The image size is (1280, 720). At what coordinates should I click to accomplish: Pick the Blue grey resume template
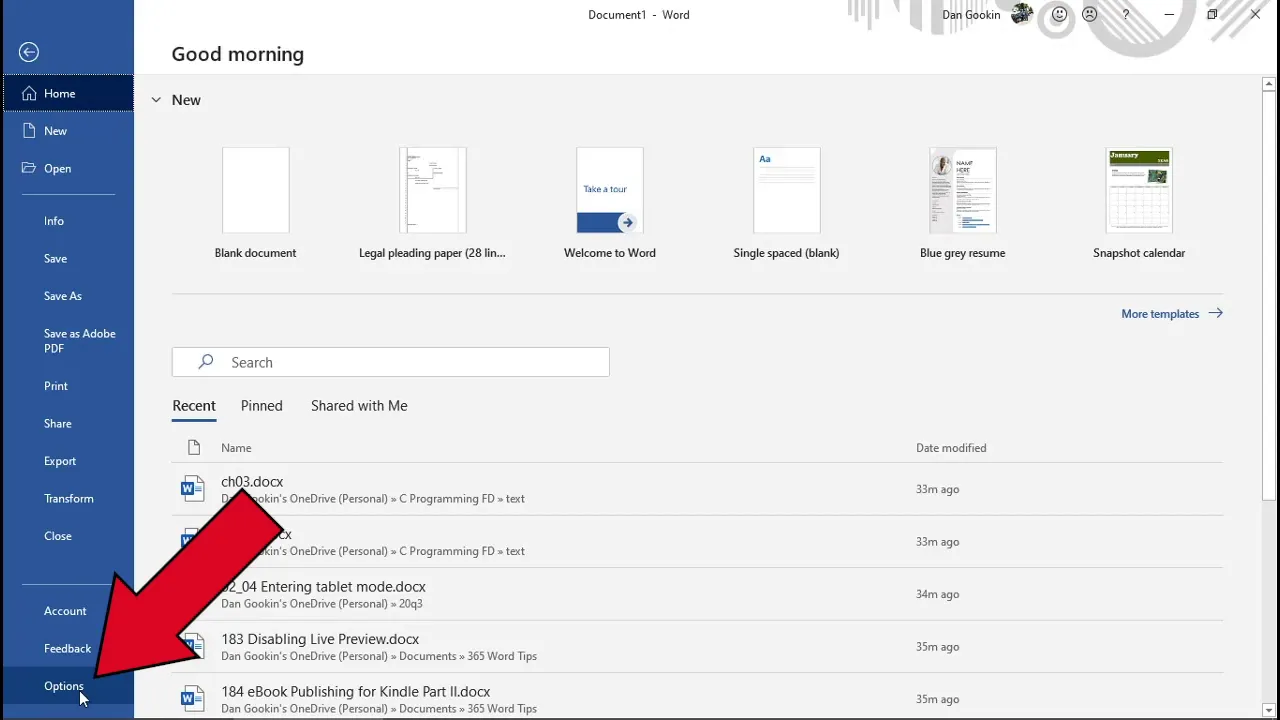(x=963, y=204)
